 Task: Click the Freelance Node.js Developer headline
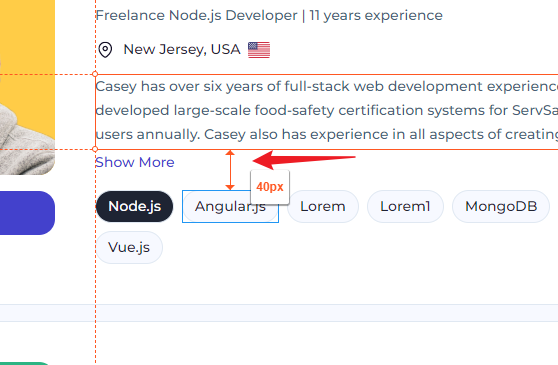[269, 15]
